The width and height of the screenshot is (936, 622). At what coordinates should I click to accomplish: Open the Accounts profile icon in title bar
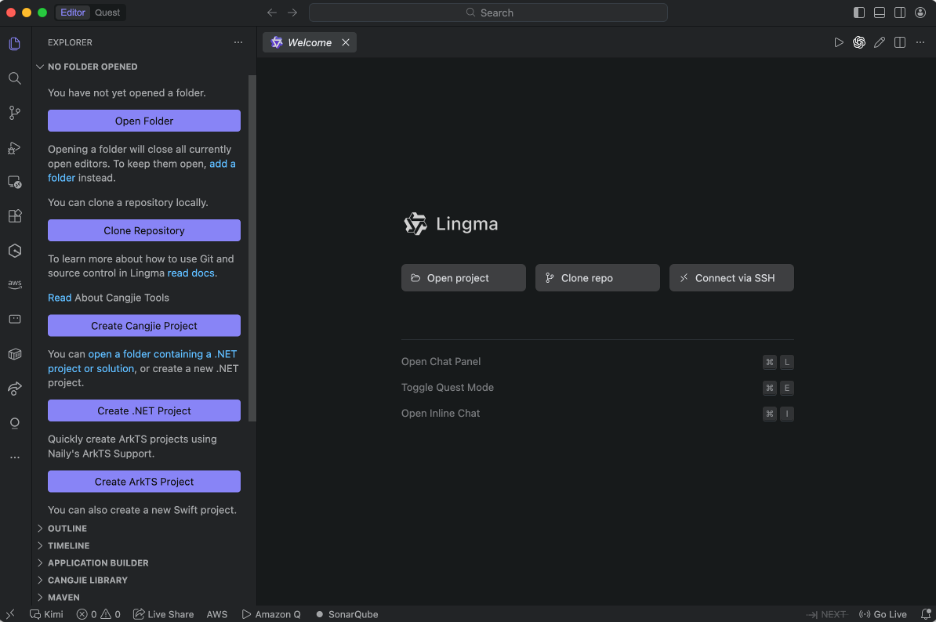[920, 13]
